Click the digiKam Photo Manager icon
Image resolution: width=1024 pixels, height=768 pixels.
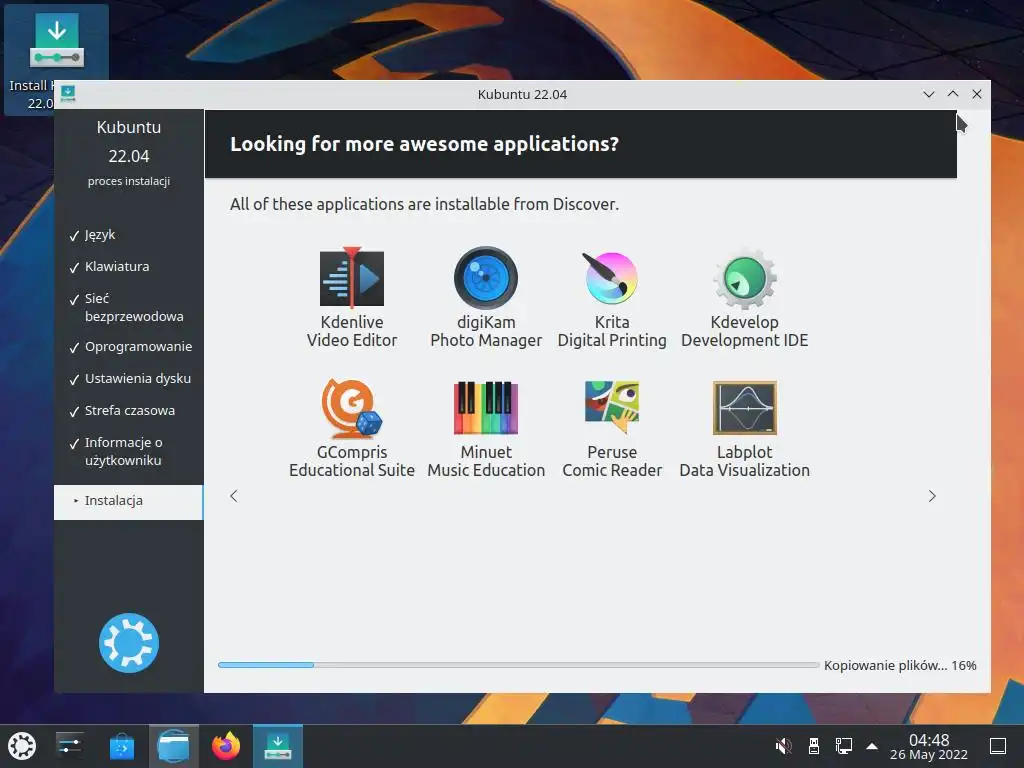486,278
